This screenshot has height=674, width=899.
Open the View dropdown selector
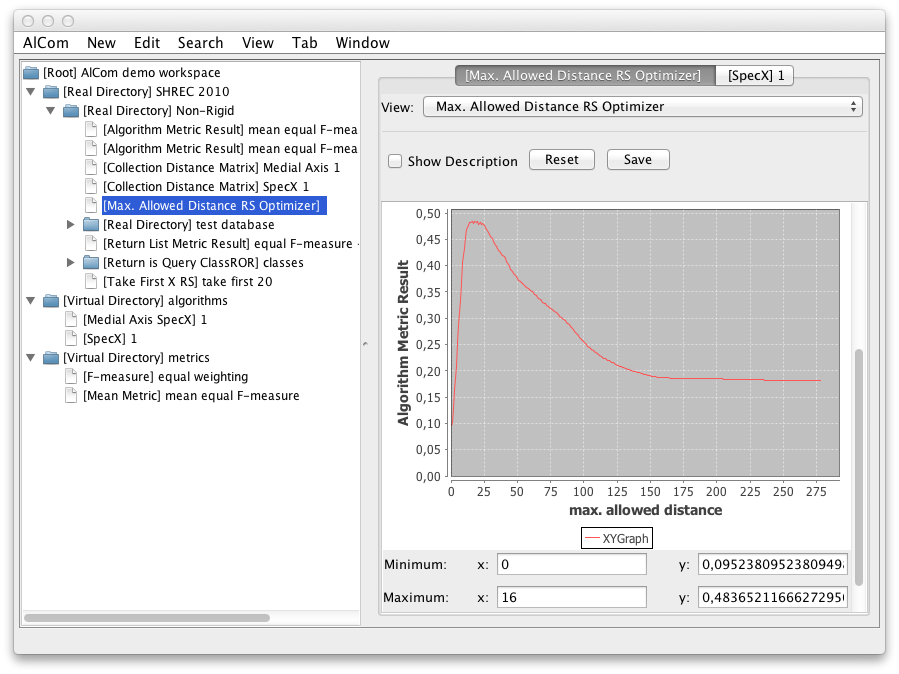pyautogui.click(x=642, y=107)
